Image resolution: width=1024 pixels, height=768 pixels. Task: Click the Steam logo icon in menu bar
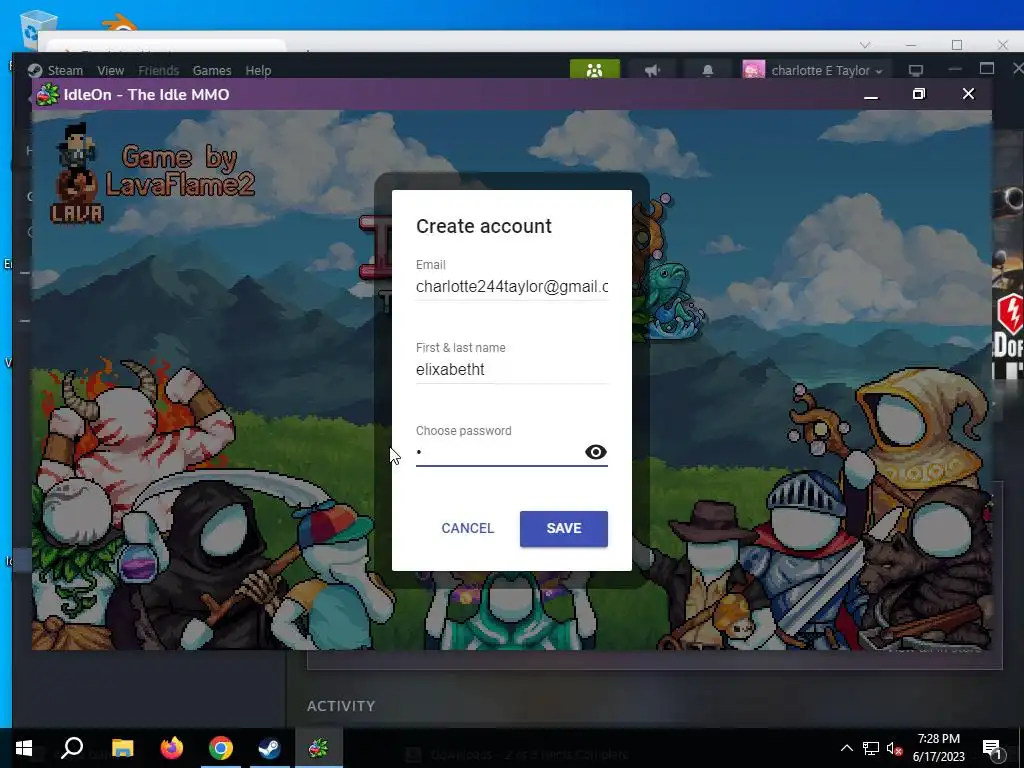(x=35, y=71)
